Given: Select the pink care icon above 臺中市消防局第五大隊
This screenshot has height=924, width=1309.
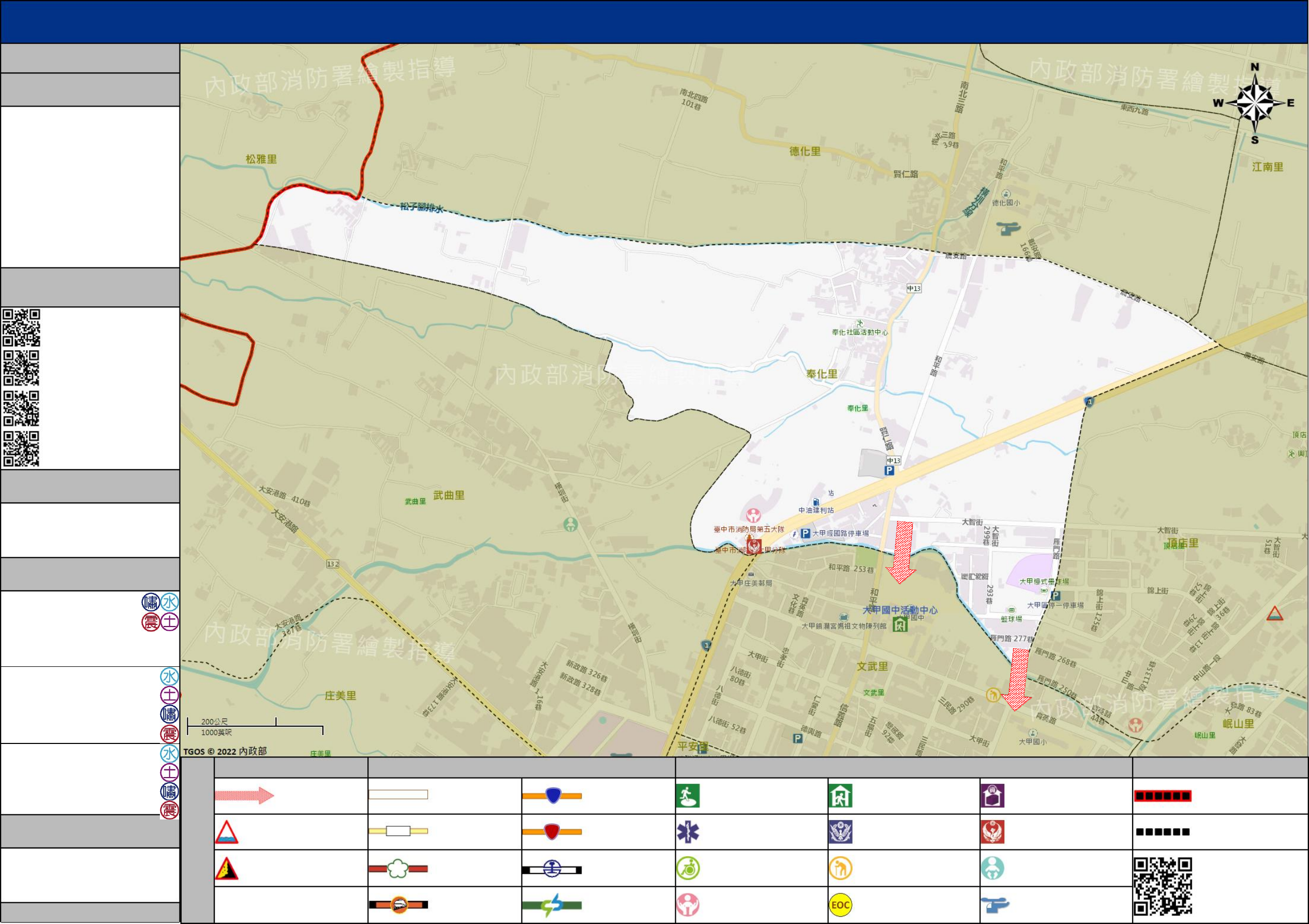Looking at the screenshot, I should click(754, 516).
